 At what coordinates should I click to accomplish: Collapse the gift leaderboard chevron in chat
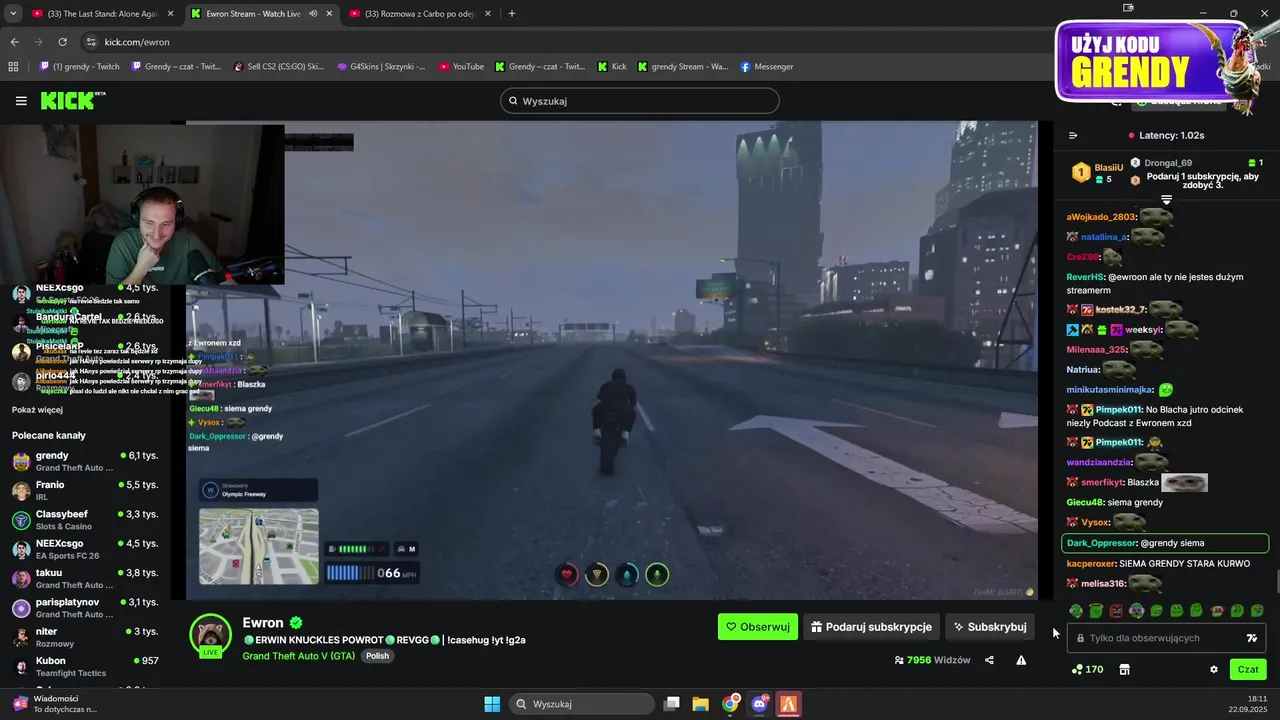coord(1166,200)
